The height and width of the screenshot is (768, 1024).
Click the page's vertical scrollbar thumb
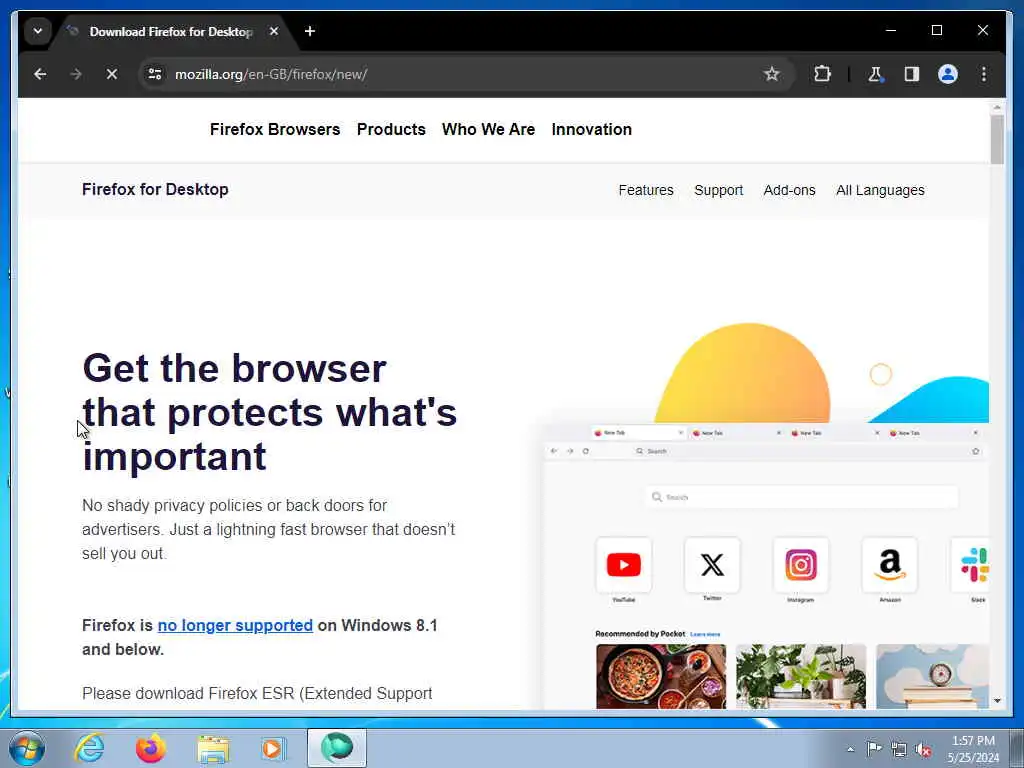(997, 140)
